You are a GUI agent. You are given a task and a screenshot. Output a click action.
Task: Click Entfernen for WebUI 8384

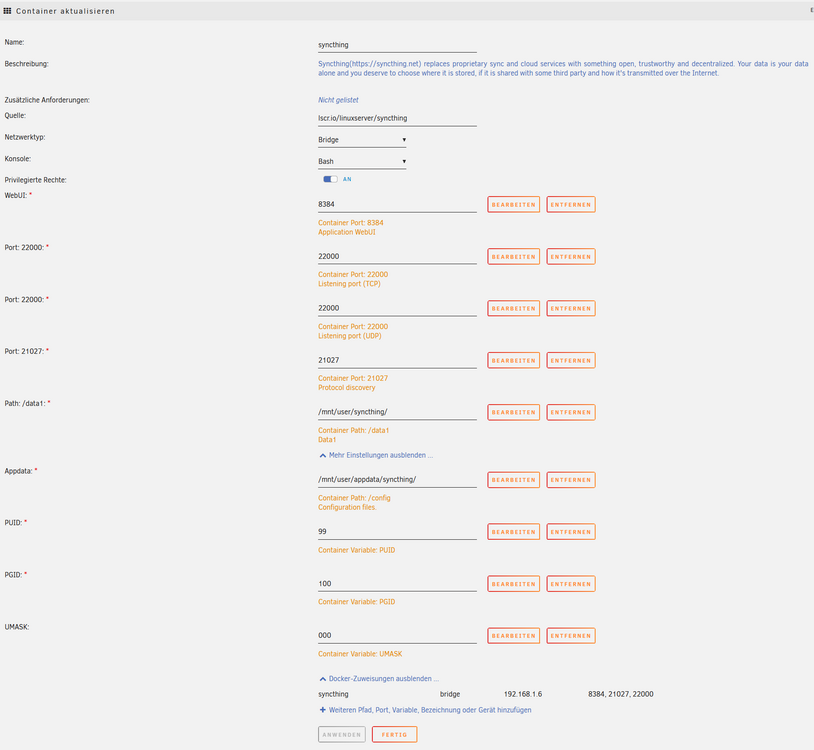coord(571,204)
